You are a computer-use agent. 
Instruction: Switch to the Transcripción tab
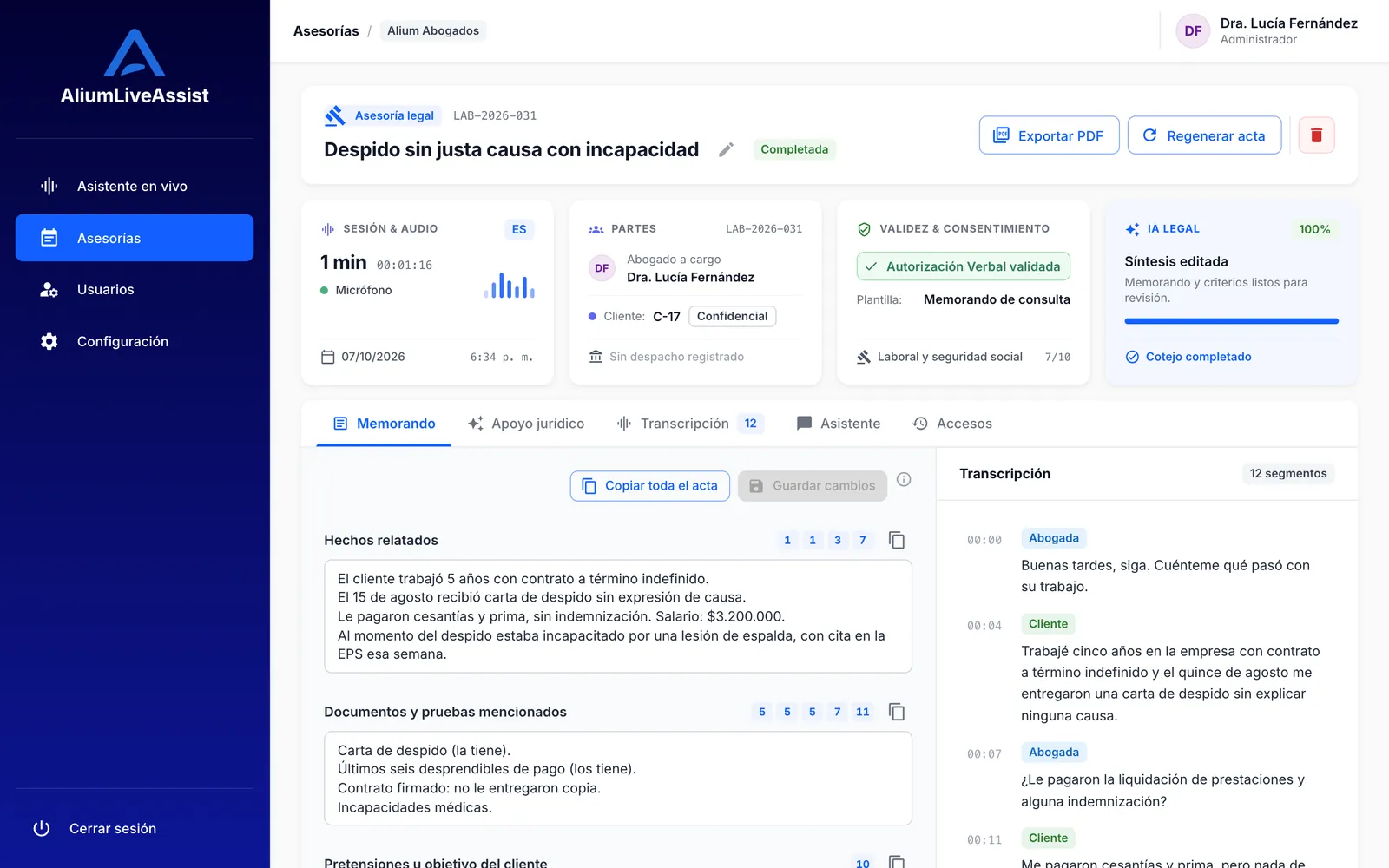[690, 424]
